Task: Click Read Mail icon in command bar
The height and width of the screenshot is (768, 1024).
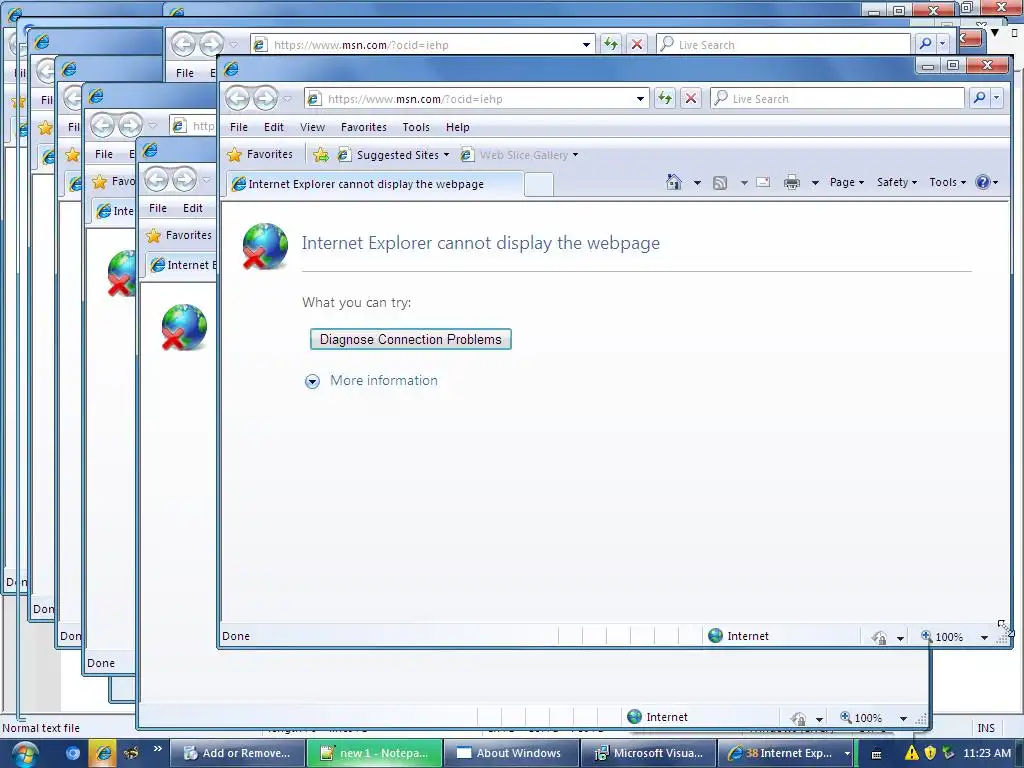Action: tap(763, 182)
